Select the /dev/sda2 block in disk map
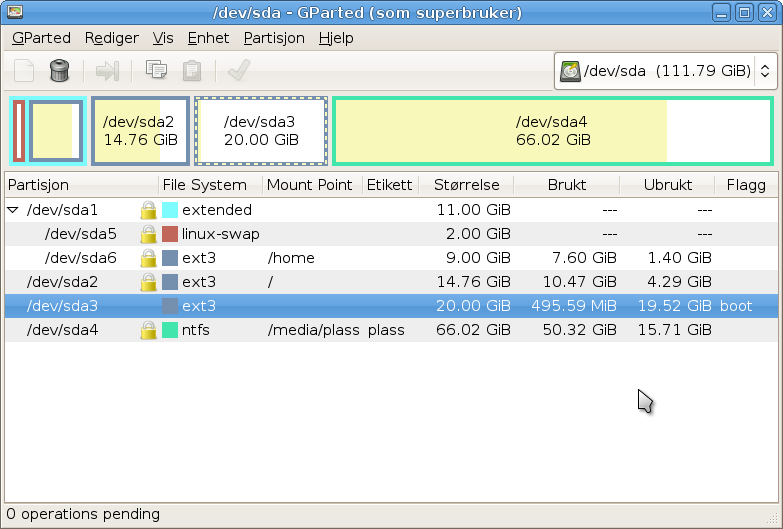The height and width of the screenshot is (529, 783). 140,131
